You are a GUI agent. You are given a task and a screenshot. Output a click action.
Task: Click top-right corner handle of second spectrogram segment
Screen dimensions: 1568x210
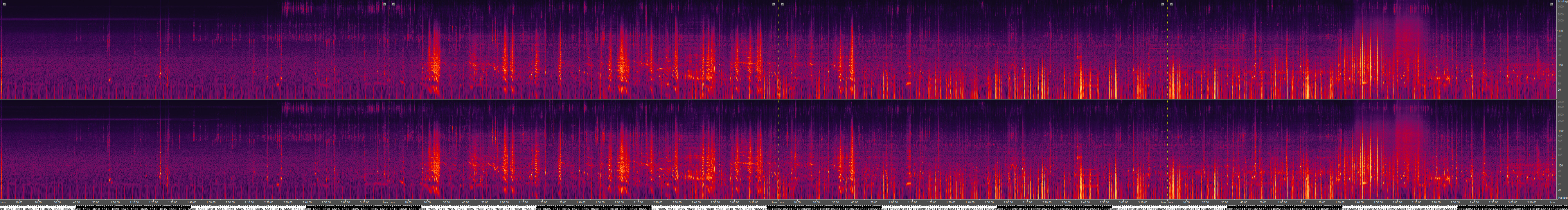point(774,4)
